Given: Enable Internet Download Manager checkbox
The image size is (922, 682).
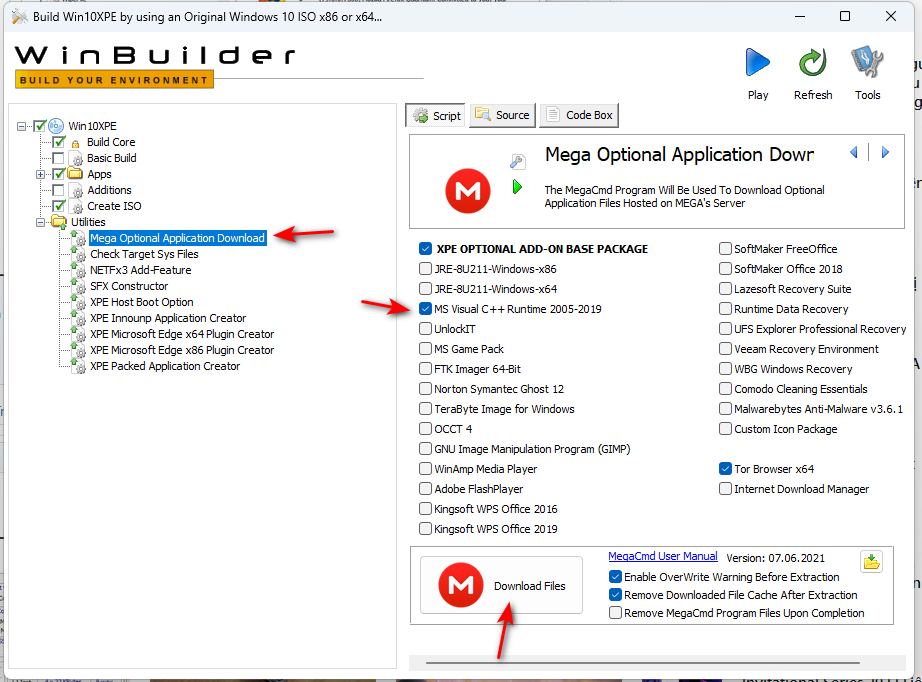Looking at the screenshot, I should click(725, 489).
